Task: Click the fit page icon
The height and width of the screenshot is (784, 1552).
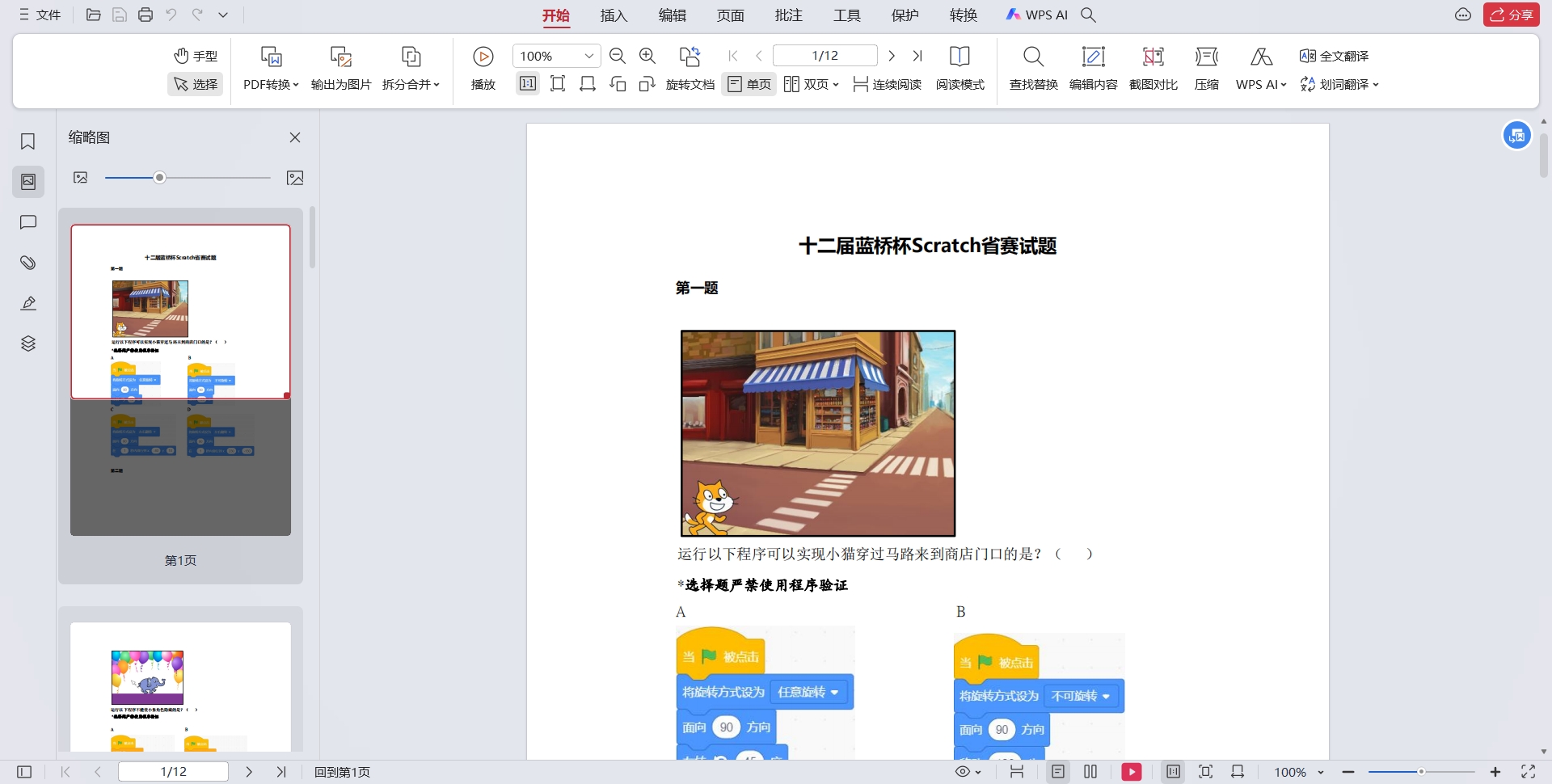Action: (x=558, y=84)
